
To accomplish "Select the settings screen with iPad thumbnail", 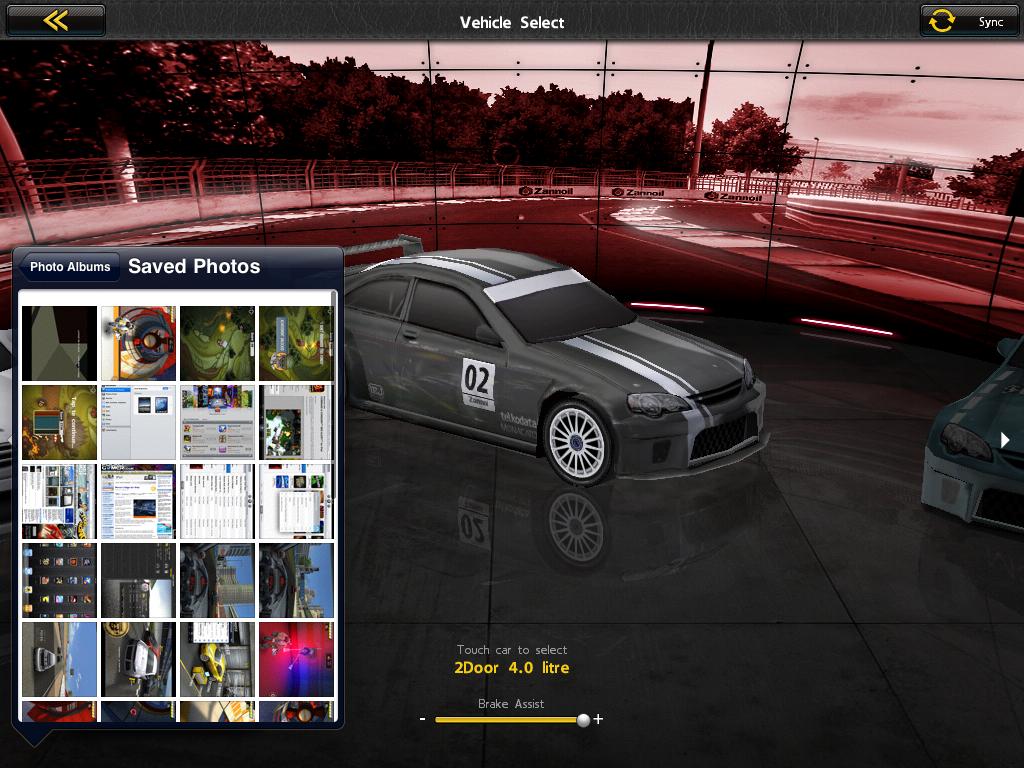I will click(x=138, y=422).
